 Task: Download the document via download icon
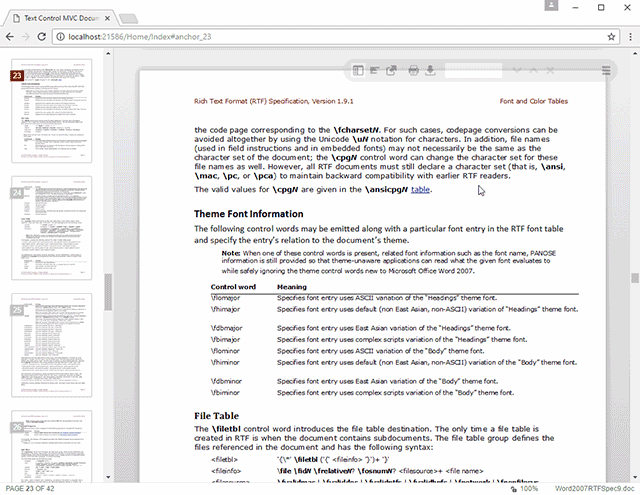pos(430,71)
